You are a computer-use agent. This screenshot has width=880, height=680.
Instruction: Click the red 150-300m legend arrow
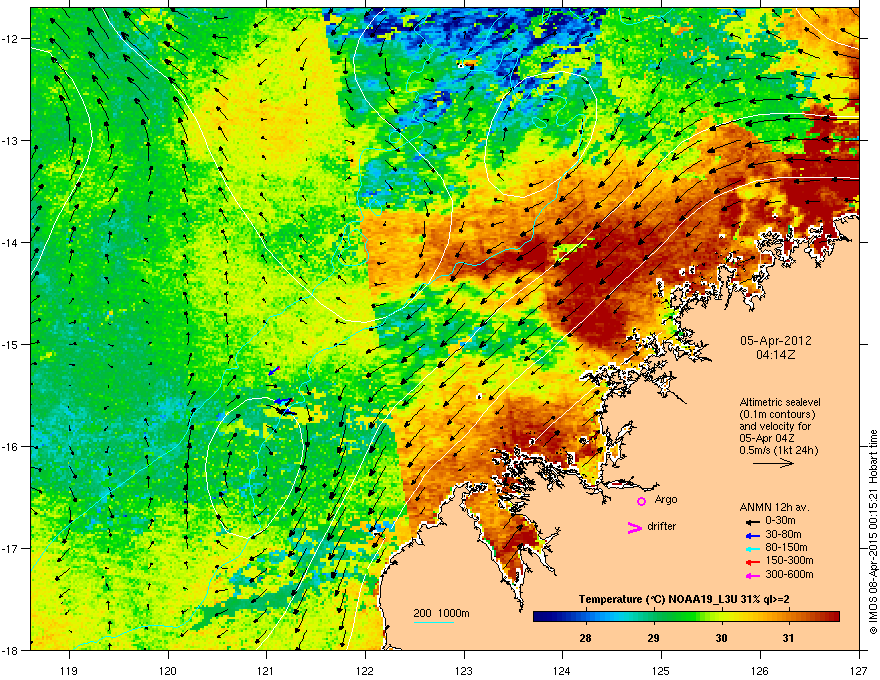[753, 562]
